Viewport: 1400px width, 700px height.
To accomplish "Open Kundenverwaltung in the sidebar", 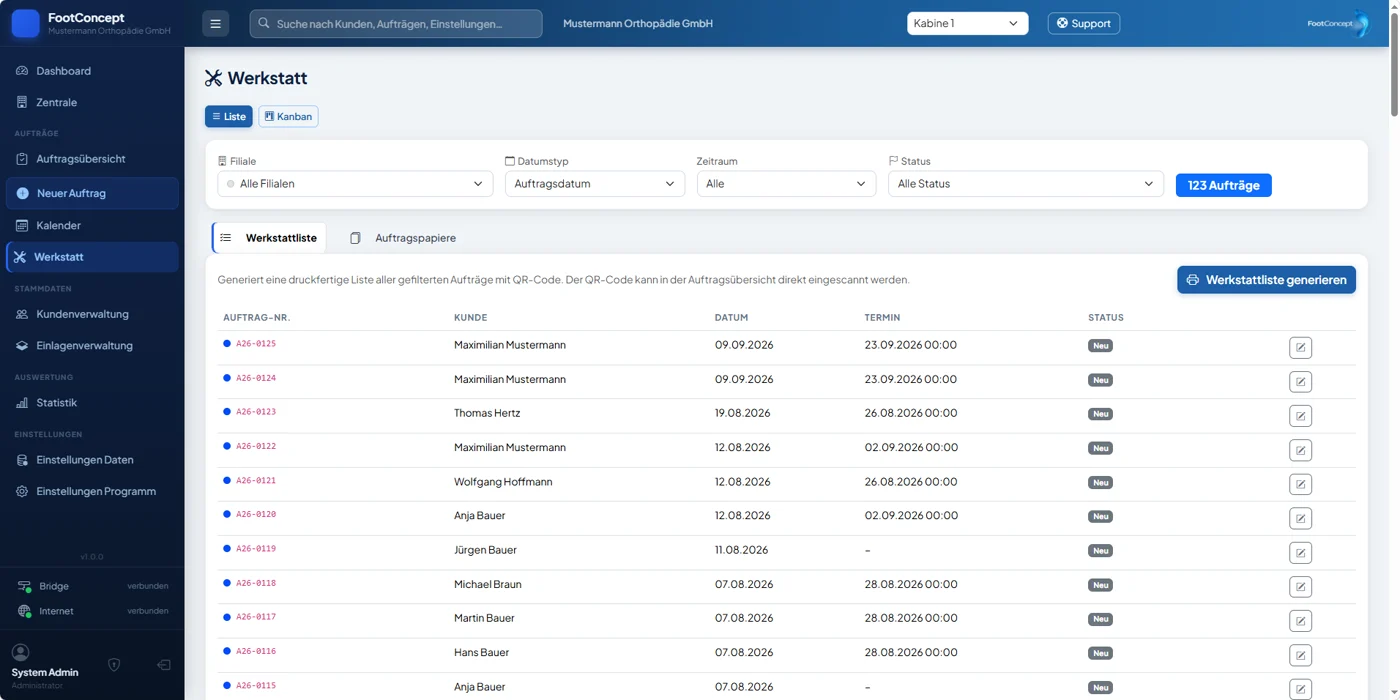I will (x=92, y=314).
